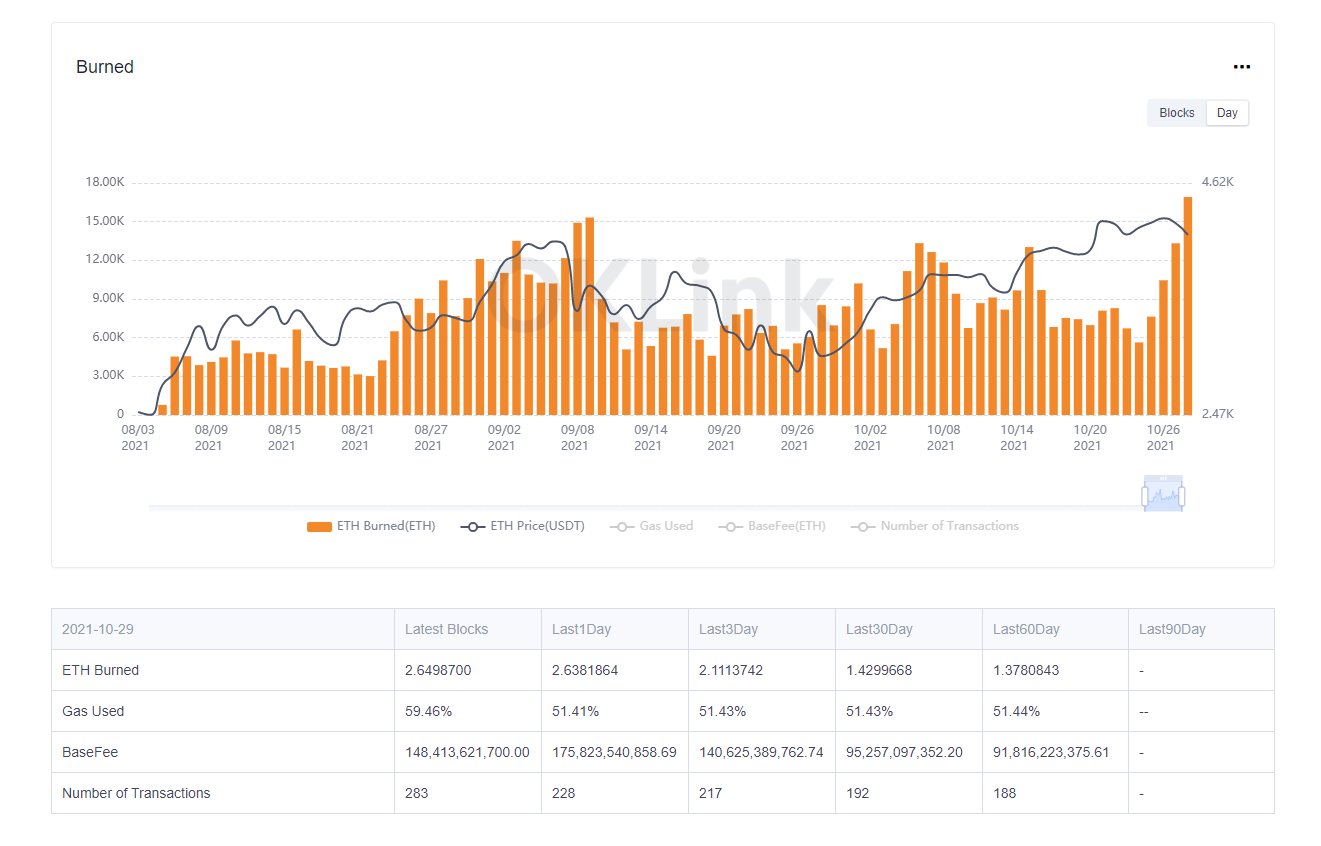1321x846 pixels.
Task: Click transactions count 192
Action: click(x=857, y=793)
